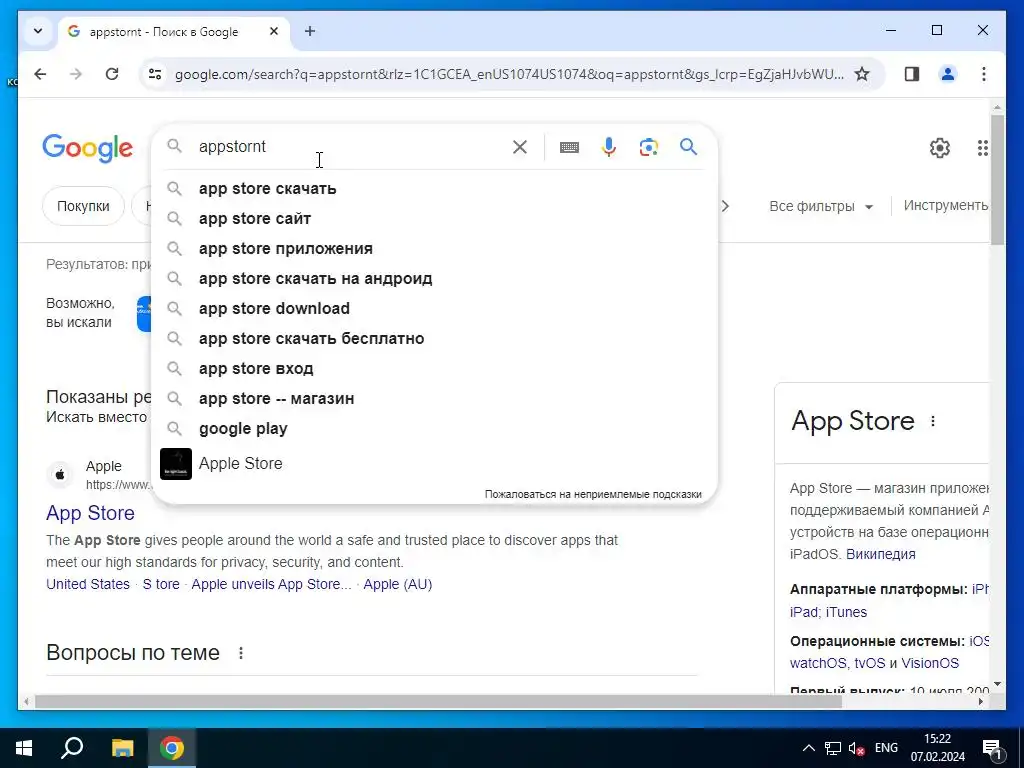Go back to the previous page
The height and width of the screenshot is (768, 1024).
40,74
